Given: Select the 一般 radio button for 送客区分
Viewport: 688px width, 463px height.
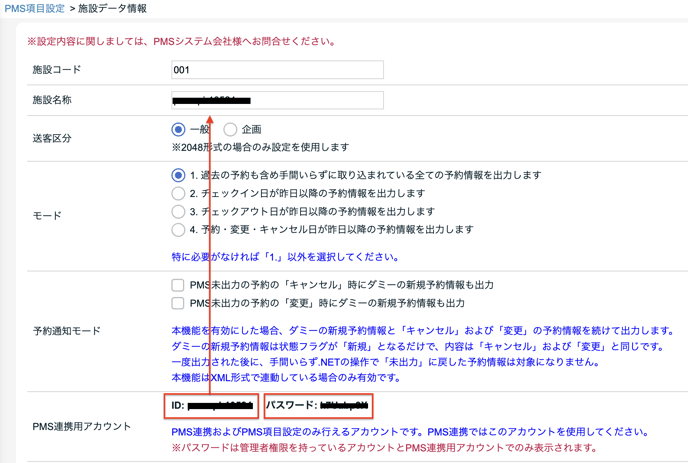Looking at the screenshot, I should tap(178, 130).
